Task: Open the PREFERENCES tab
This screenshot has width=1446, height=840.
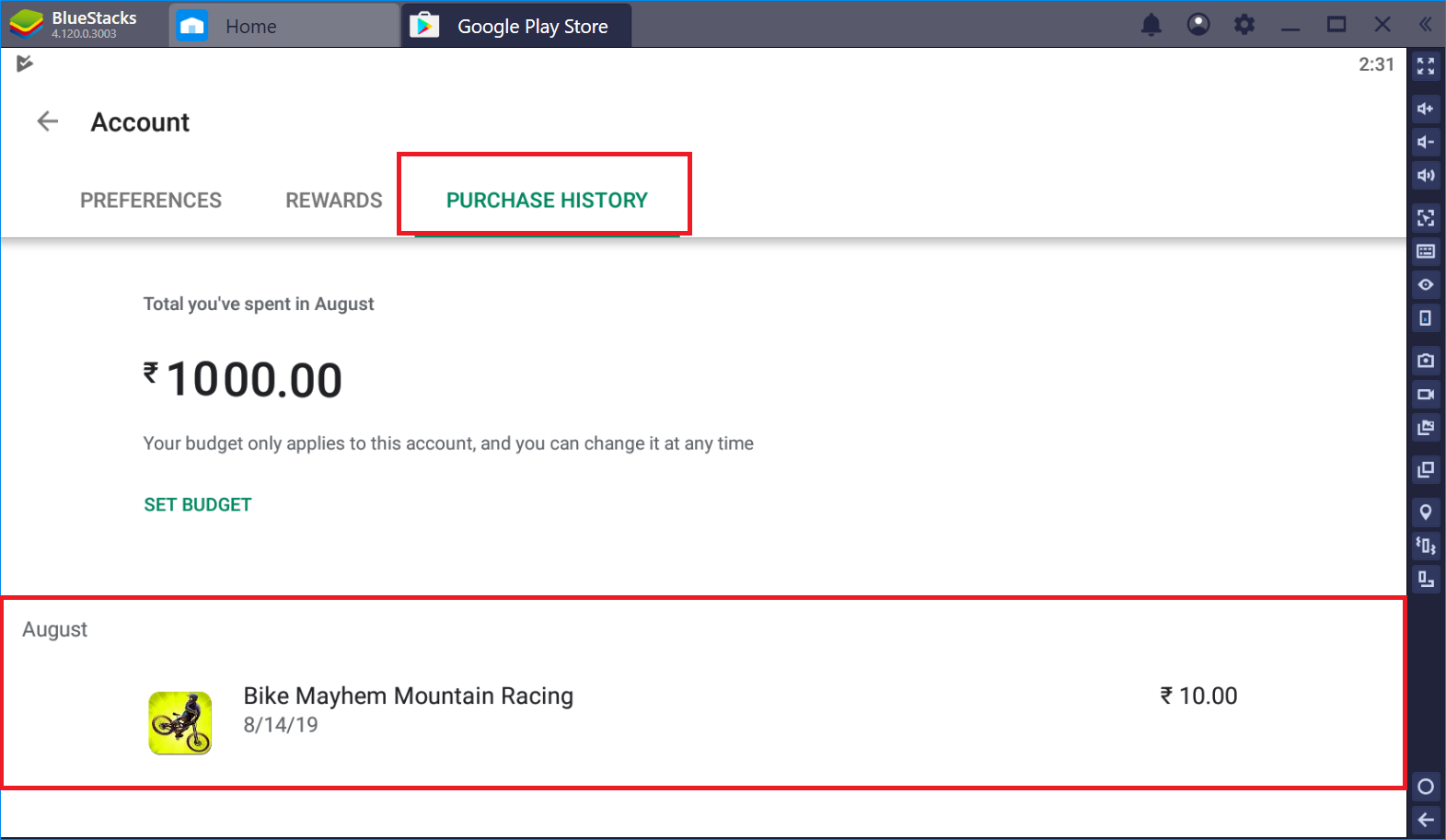Action: tap(151, 201)
